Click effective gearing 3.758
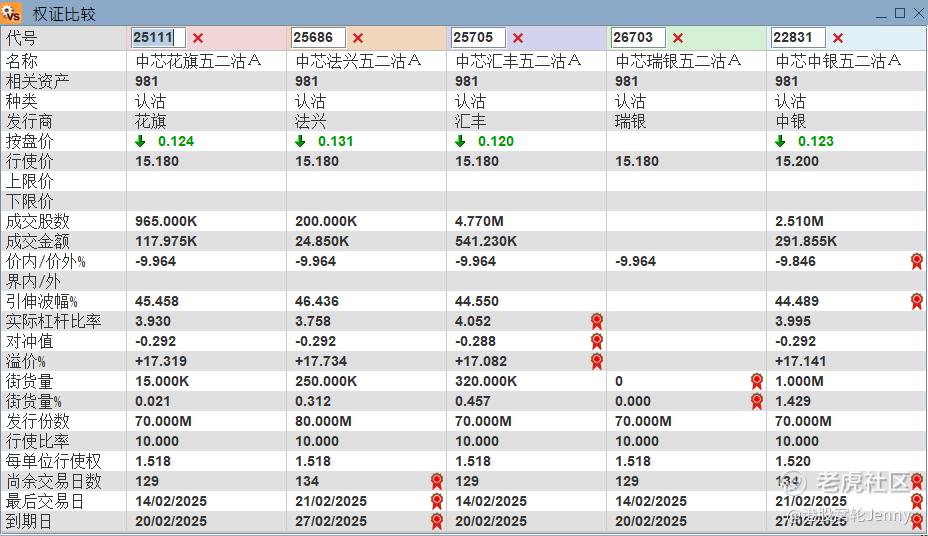The height and width of the screenshot is (536, 928). [x=312, y=321]
